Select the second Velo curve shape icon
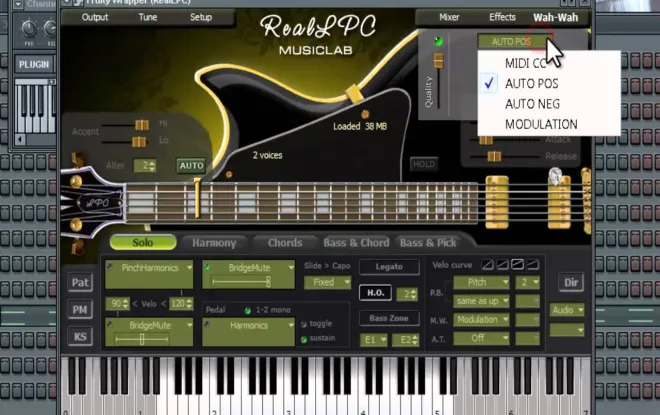This screenshot has width=660, height=415. pos(503,265)
